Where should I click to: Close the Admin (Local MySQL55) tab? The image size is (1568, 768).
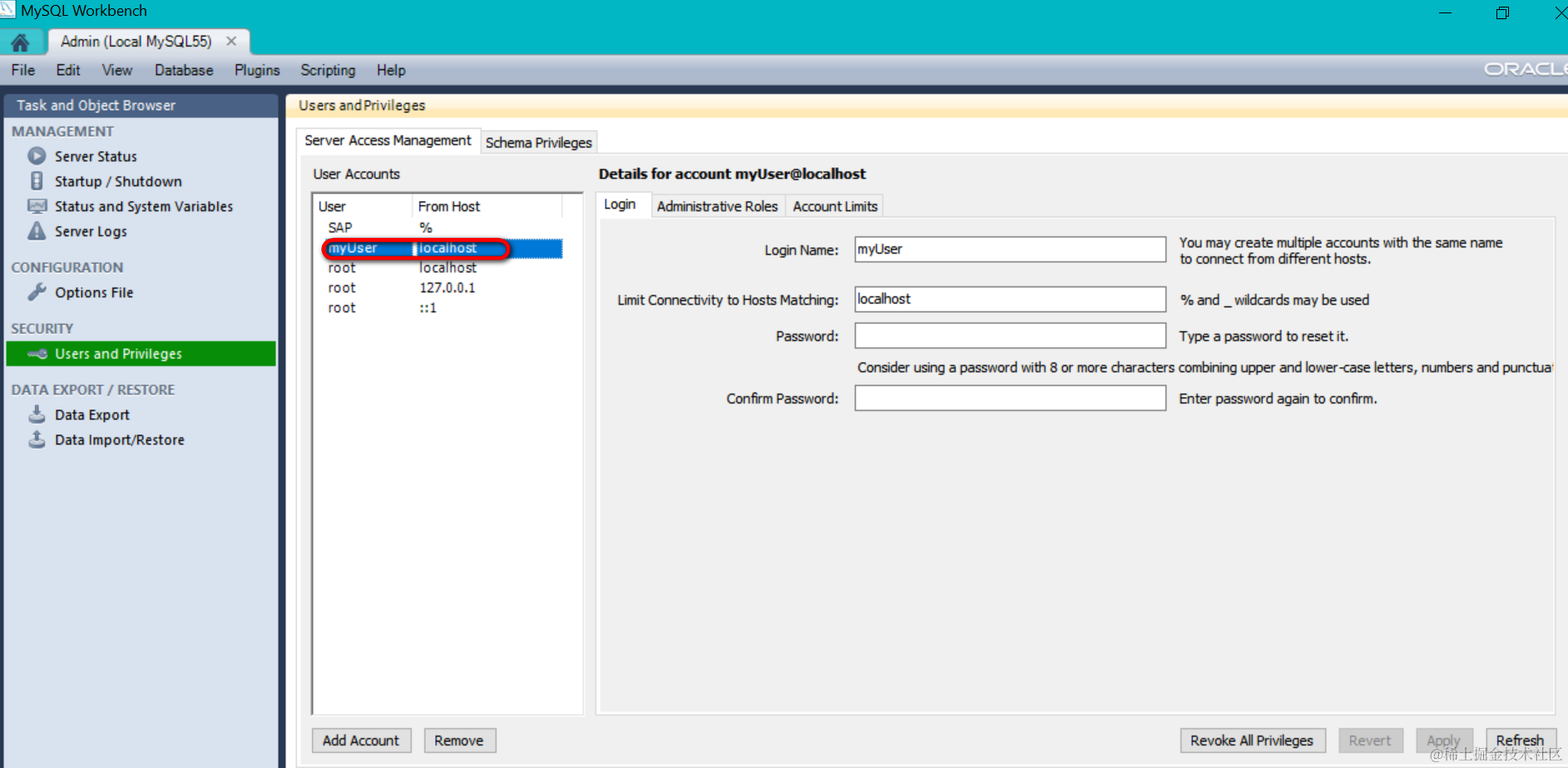coord(231,41)
